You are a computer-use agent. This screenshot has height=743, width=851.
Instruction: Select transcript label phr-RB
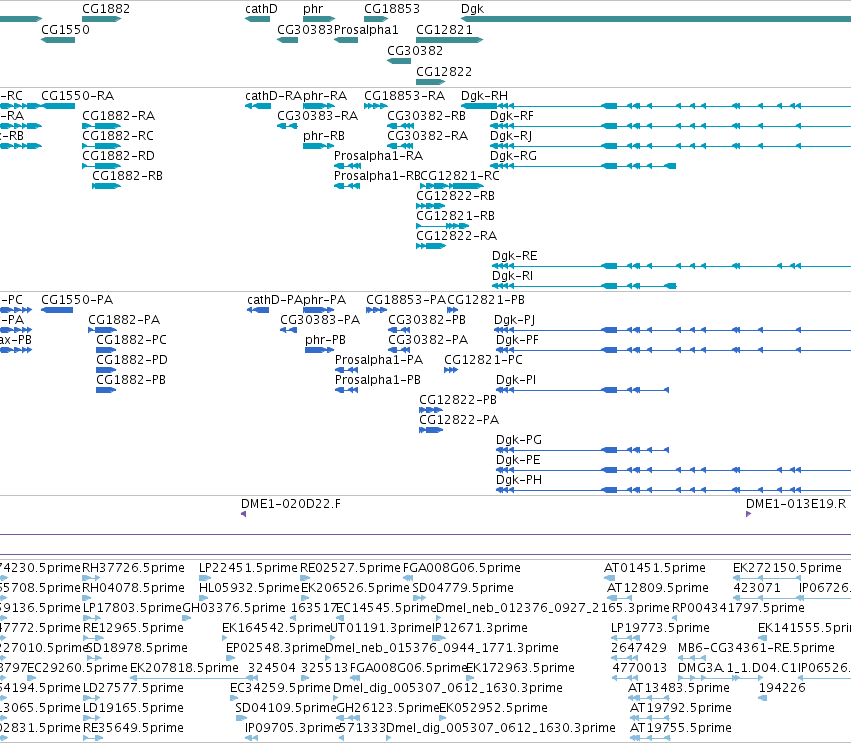(x=324, y=136)
